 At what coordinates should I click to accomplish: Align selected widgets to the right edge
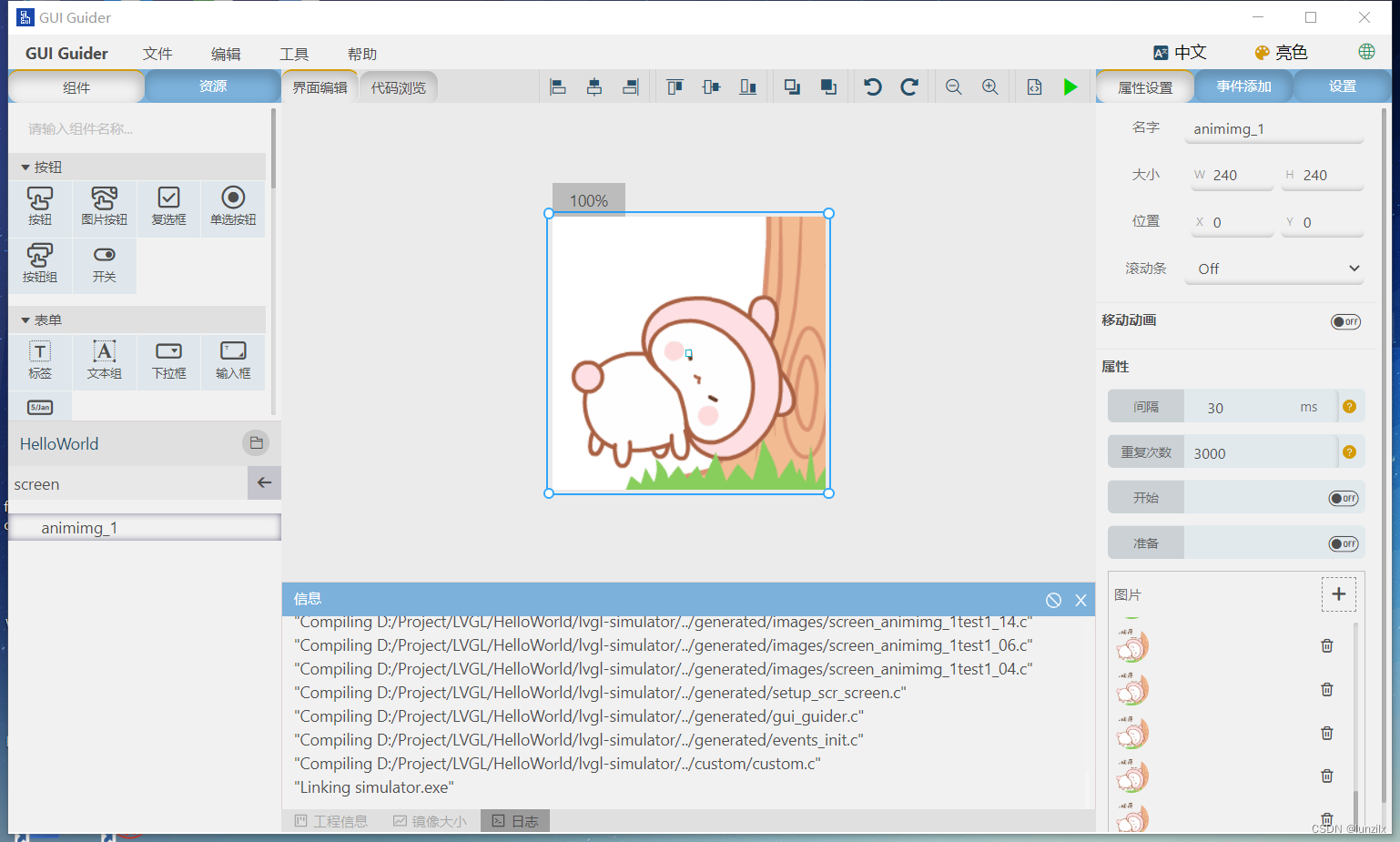click(x=631, y=87)
